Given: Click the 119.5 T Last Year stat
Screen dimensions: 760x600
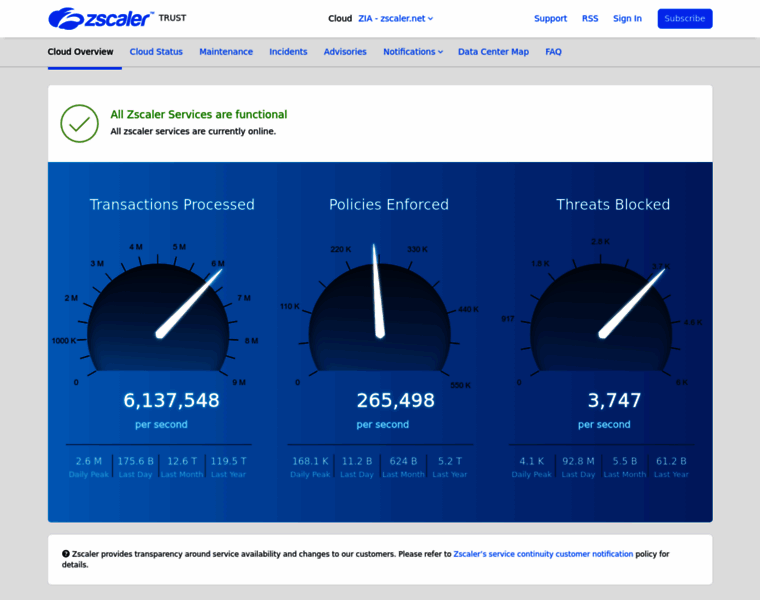Looking at the screenshot, I should (228, 467).
